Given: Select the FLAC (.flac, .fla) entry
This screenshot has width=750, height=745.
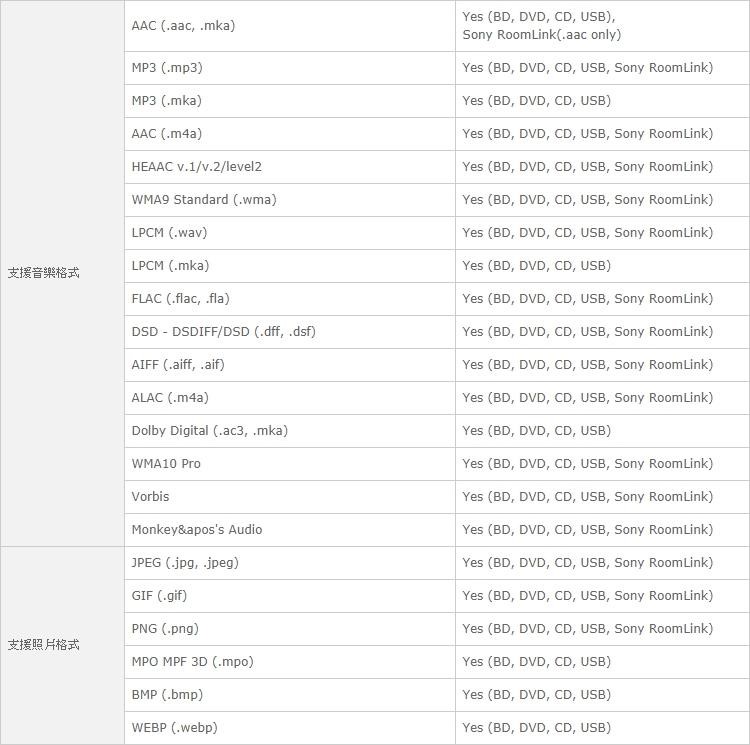Looking at the screenshot, I should pos(290,299).
